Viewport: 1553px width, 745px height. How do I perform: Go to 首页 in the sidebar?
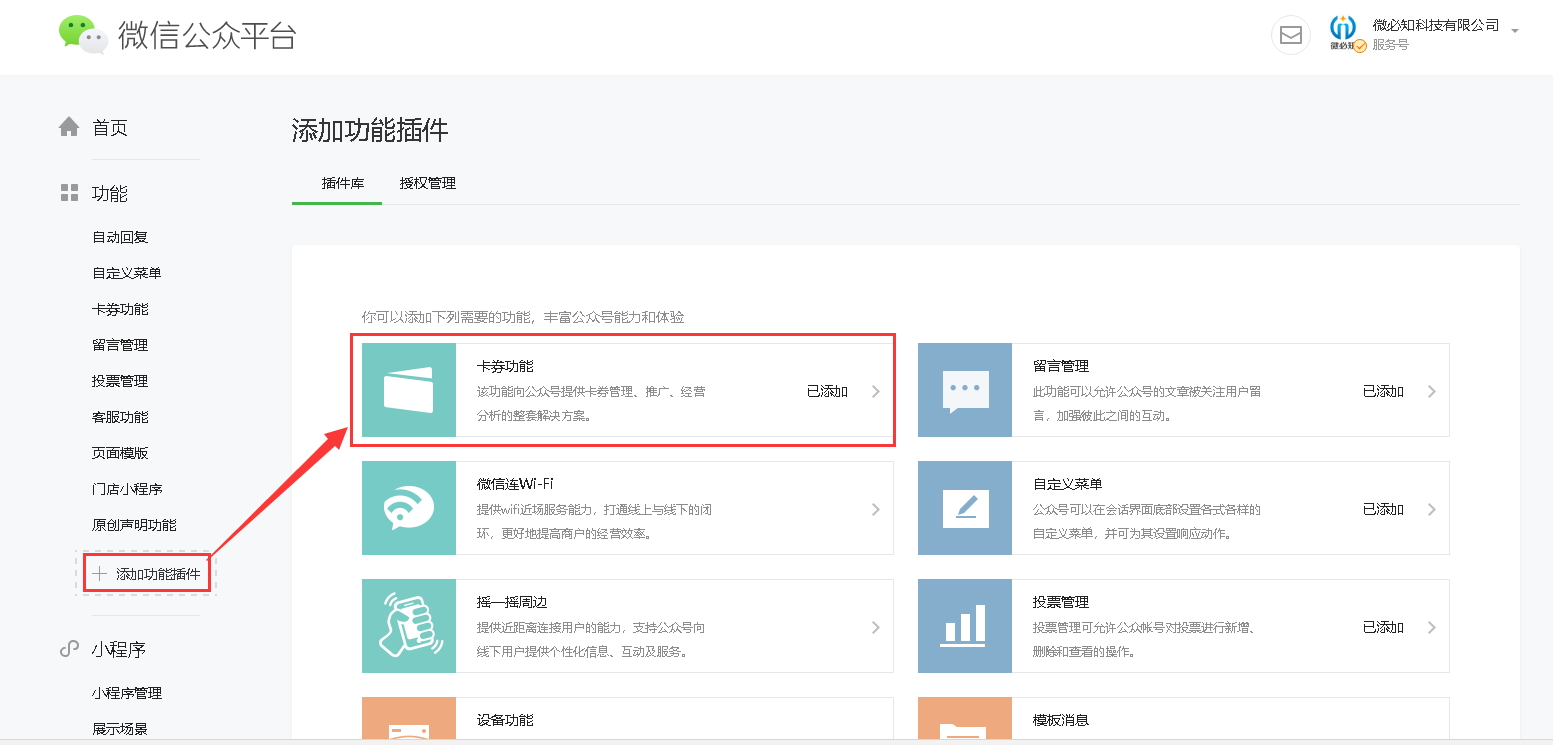110,128
